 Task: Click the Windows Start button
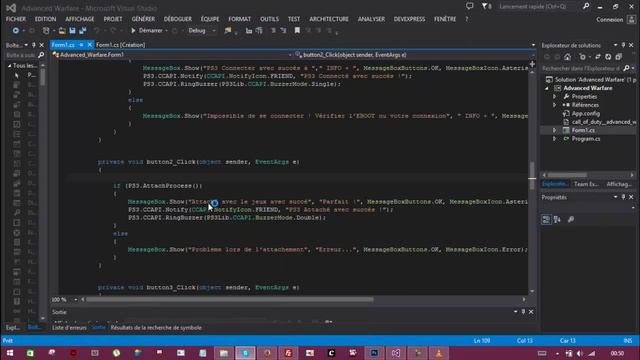9,353
